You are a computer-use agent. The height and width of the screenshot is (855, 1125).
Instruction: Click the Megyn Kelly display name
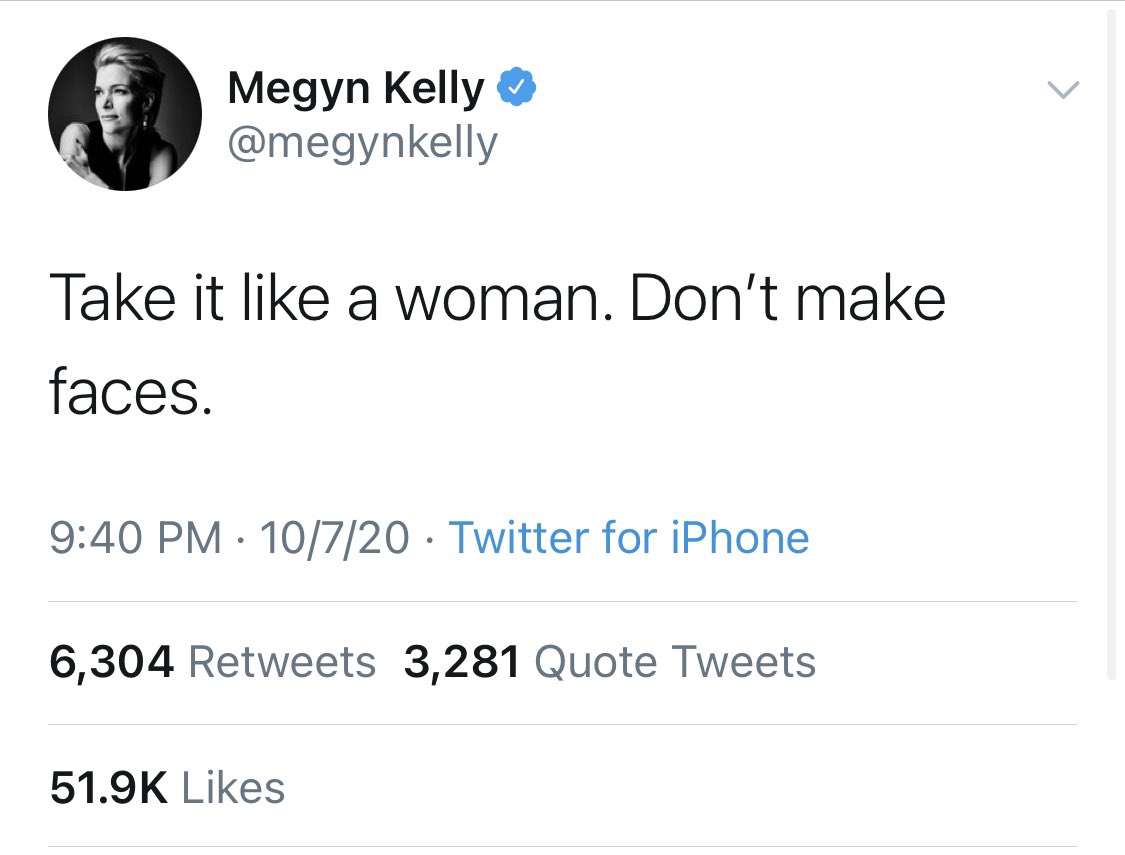point(356,88)
